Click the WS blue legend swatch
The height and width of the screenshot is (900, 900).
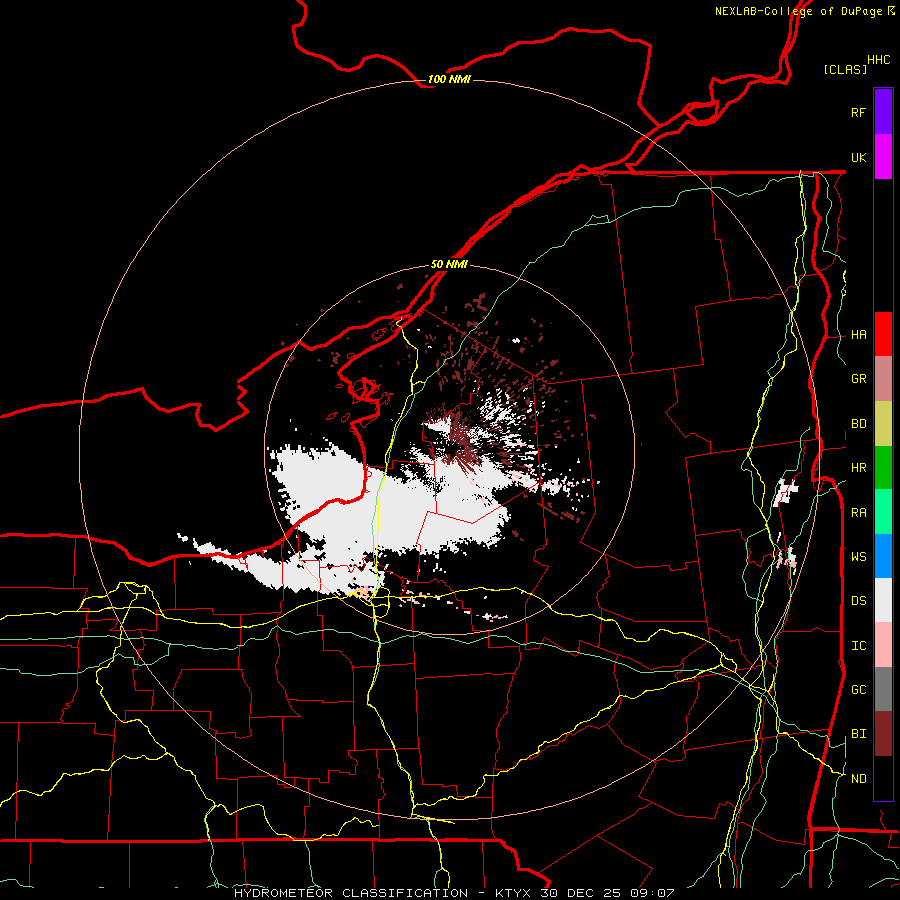coord(883,556)
